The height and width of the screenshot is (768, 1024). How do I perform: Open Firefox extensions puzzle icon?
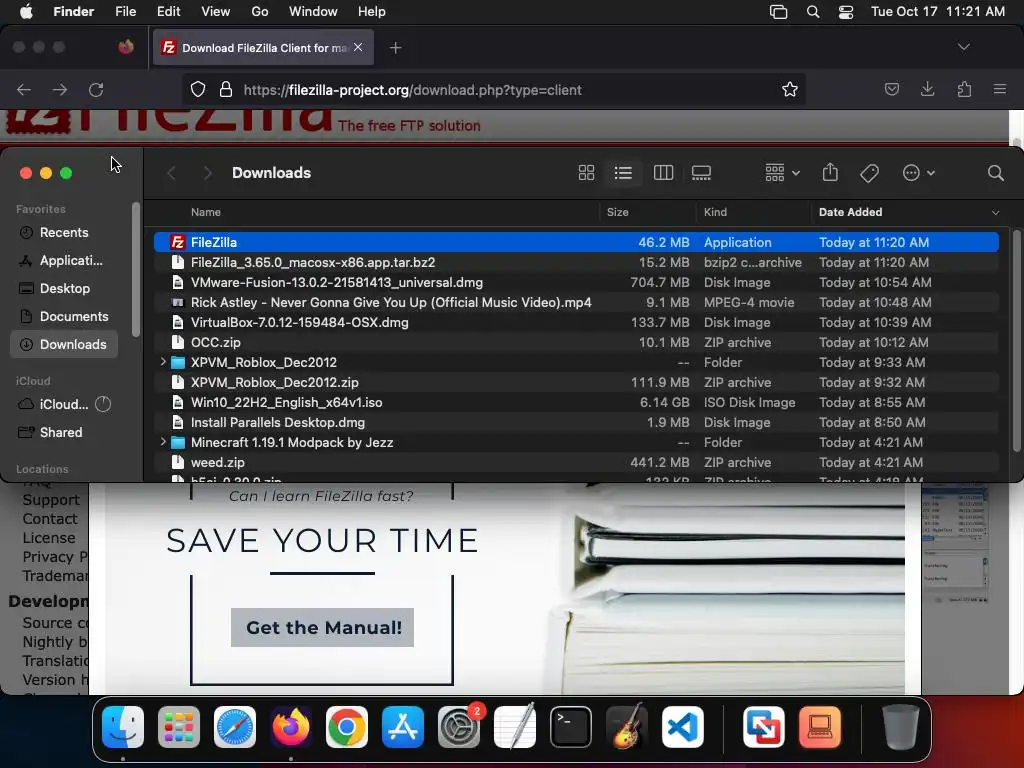click(964, 89)
